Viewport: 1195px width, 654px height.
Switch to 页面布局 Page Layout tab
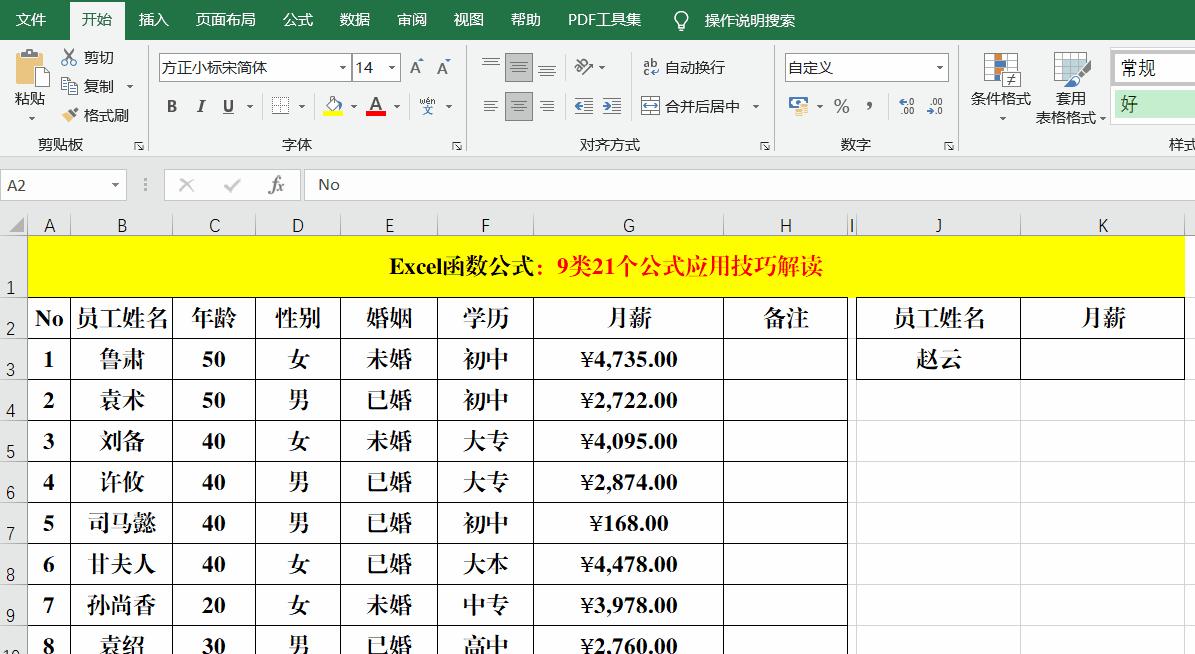pos(226,20)
